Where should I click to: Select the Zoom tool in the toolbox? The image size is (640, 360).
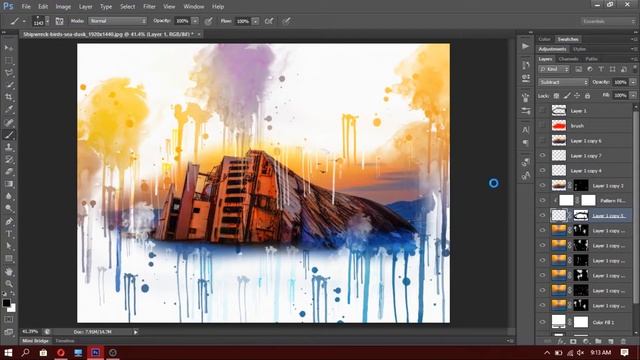[x=9, y=284]
